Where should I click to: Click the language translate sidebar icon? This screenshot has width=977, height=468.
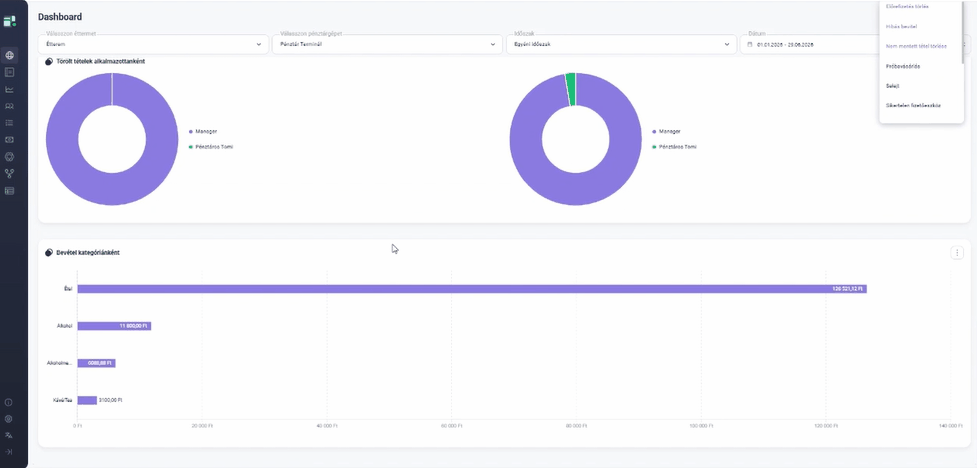[x=9, y=435]
